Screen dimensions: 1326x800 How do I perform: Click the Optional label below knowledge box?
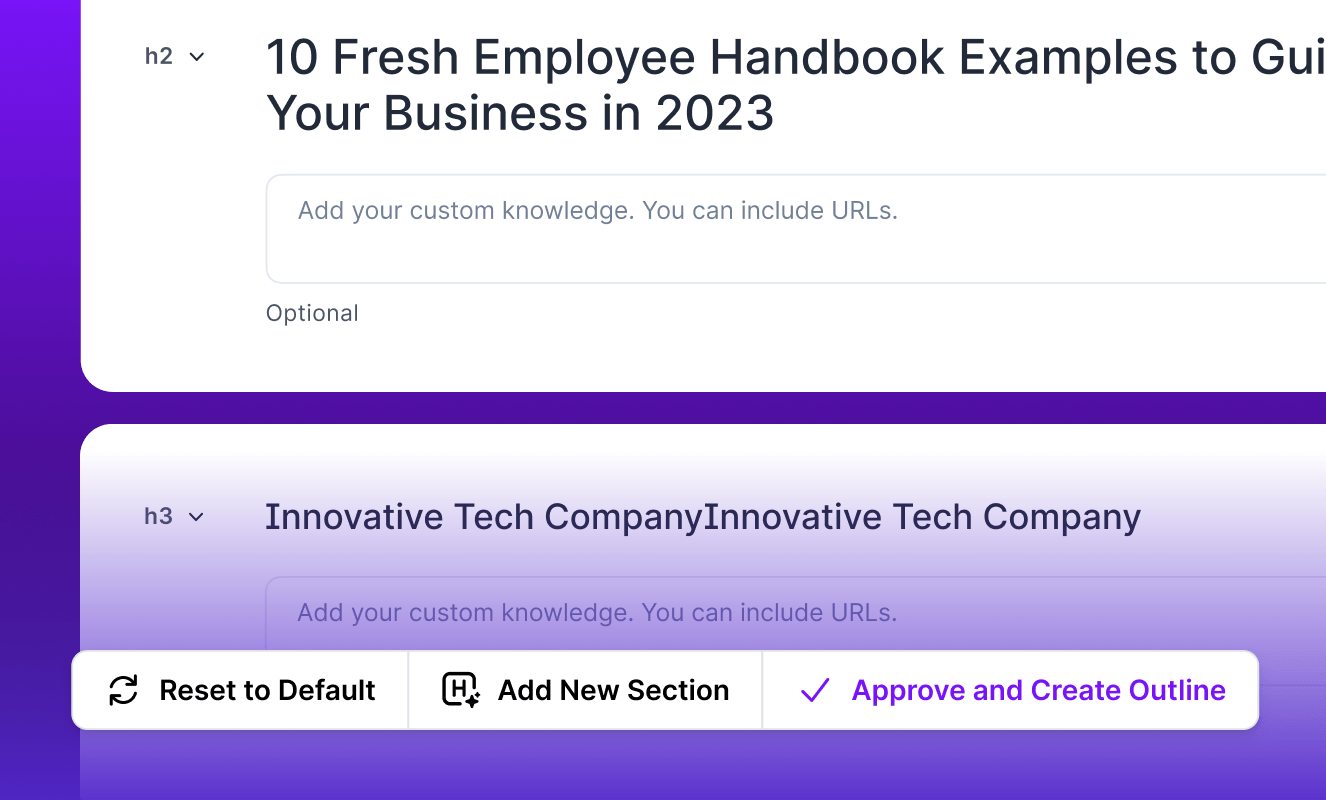click(312, 313)
